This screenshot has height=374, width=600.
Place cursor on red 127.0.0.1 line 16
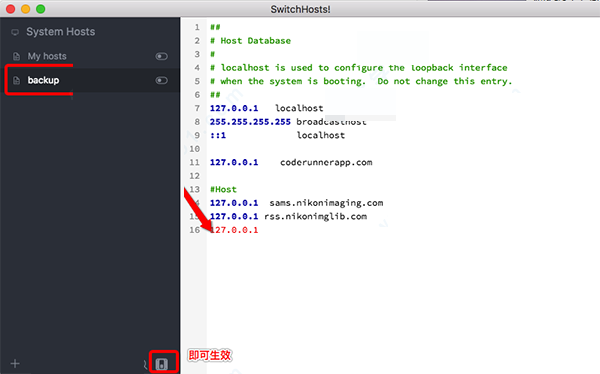point(234,230)
